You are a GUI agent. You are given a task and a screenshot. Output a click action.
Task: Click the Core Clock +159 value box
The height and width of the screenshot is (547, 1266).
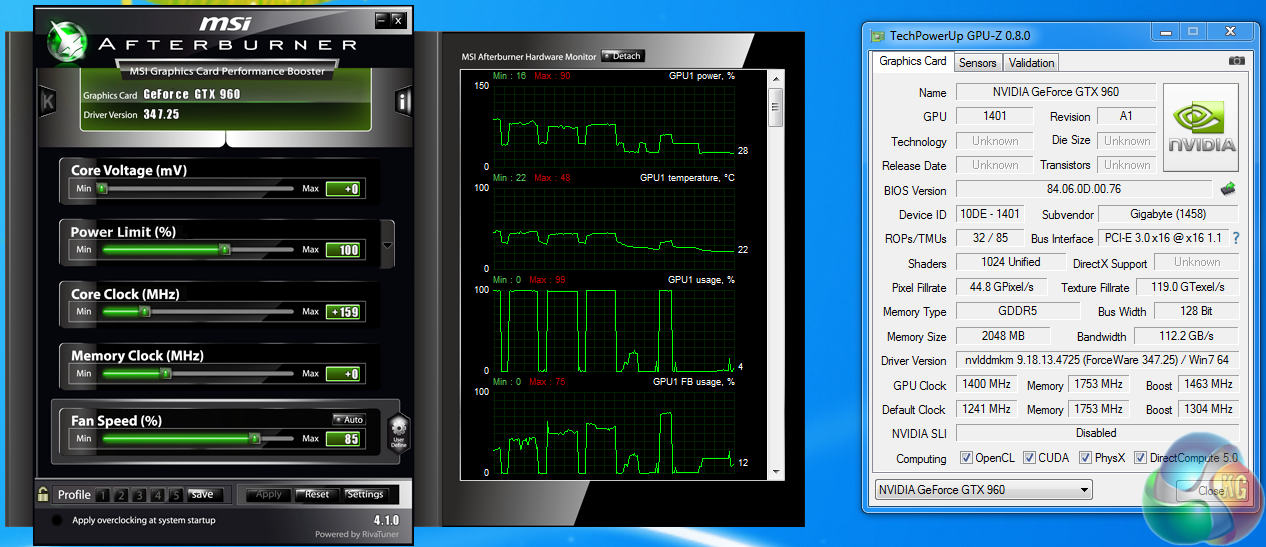pyautogui.click(x=343, y=312)
